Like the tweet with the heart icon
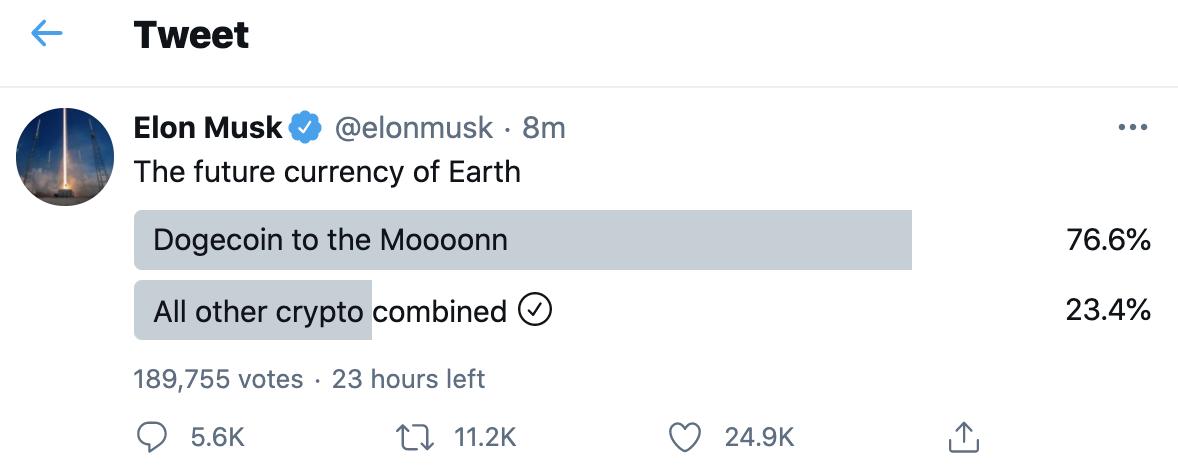 (685, 437)
